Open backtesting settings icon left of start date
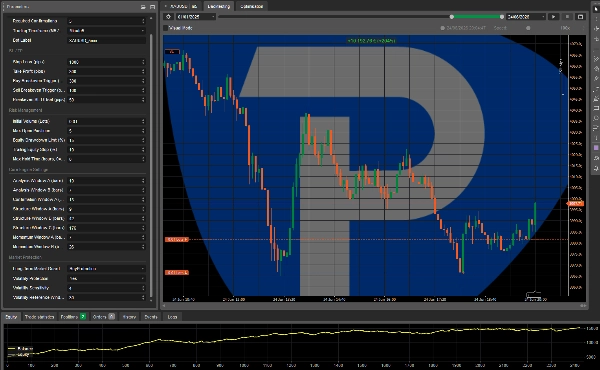Screen dimensions: 600x370 click(x=168, y=17)
